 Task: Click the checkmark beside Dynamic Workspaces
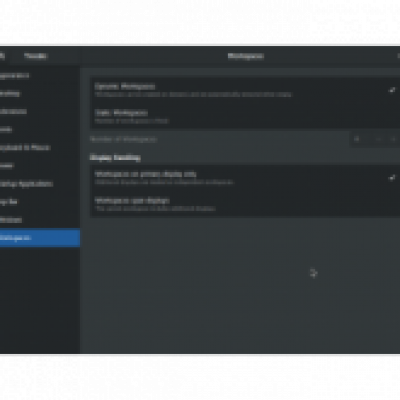pyautogui.click(x=392, y=90)
